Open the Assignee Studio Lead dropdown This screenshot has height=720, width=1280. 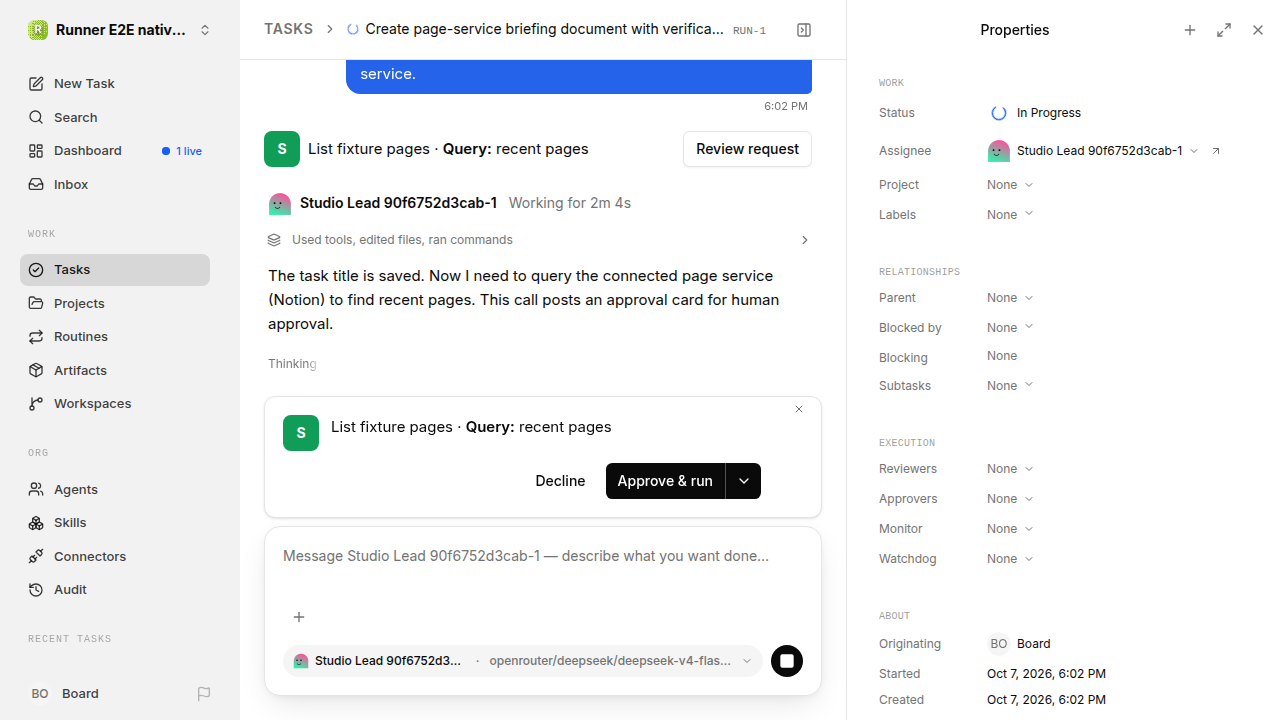1093,151
